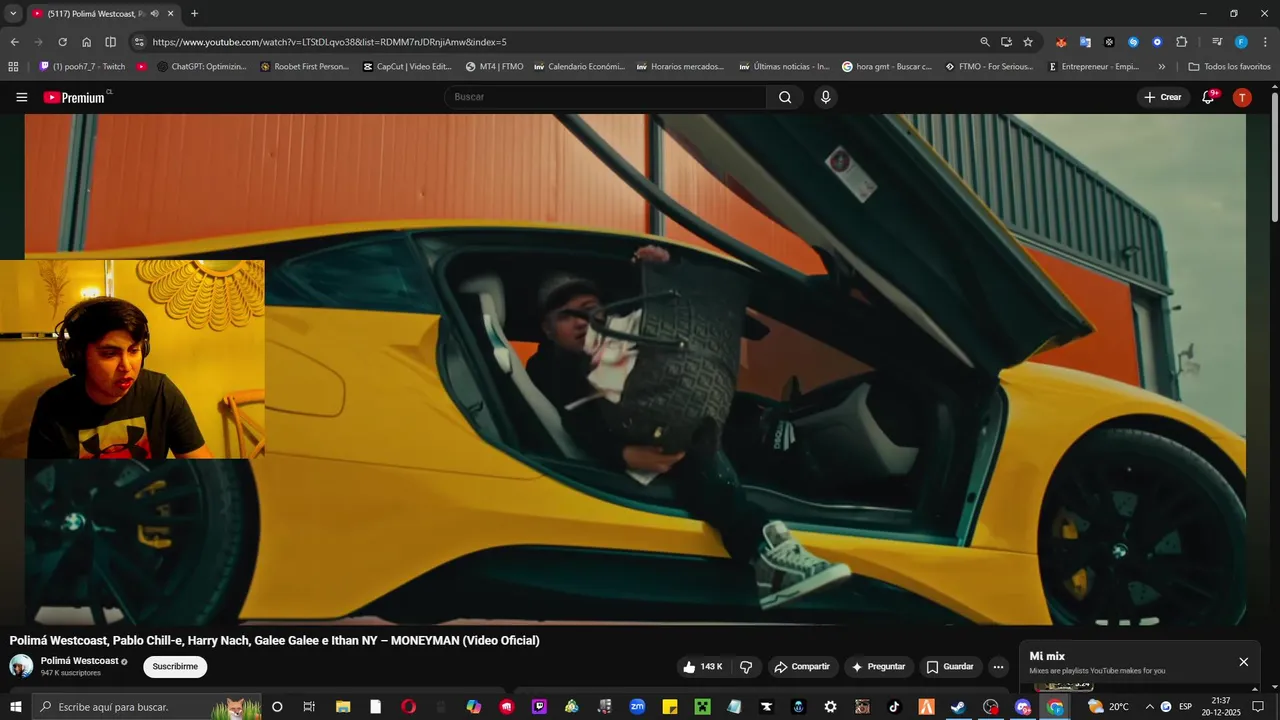Open the tab search dropdown arrow
1280x720 pixels.
[13, 14]
